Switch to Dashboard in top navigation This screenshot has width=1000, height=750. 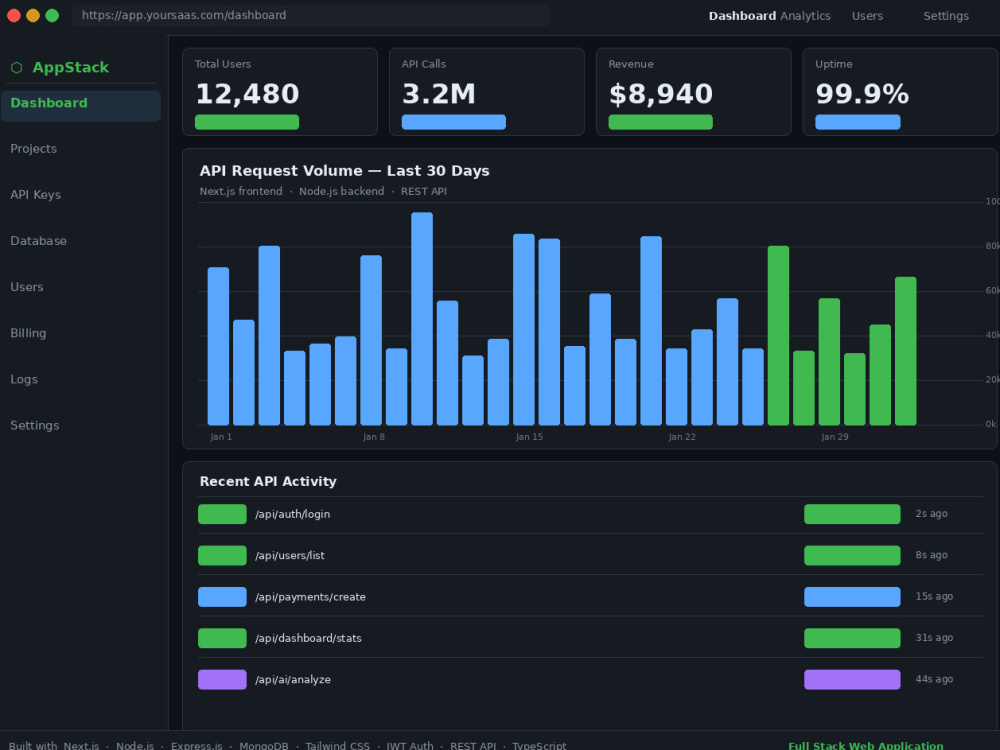click(742, 16)
